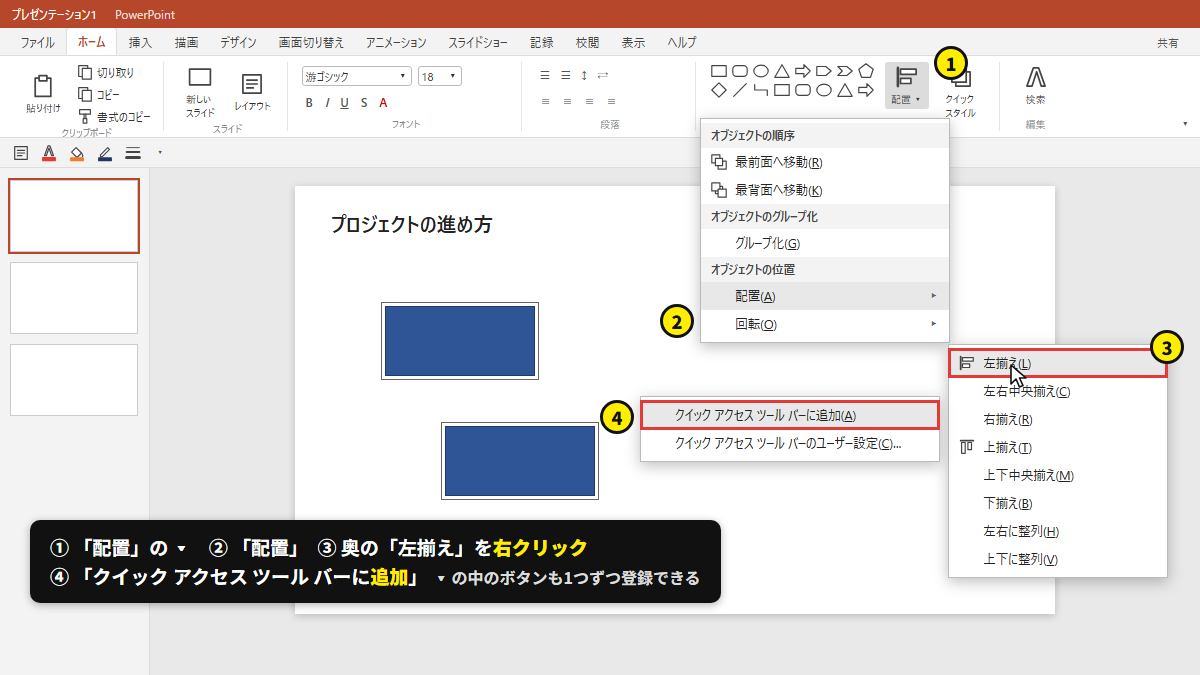Toggle align text left in paragraph group
Image resolution: width=1200 pixels, height=675 pixels.
pyautogui.click(x=545, y=101)
